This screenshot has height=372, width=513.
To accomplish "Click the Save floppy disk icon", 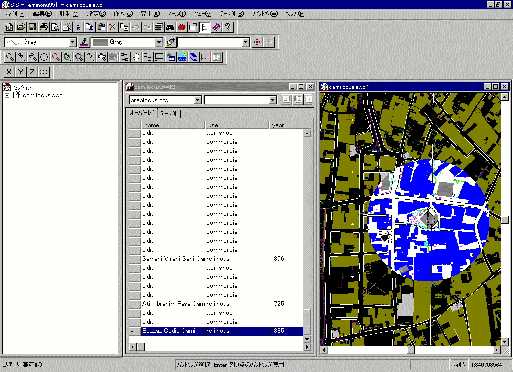I will pyautogui.click(x=32, y=27).
